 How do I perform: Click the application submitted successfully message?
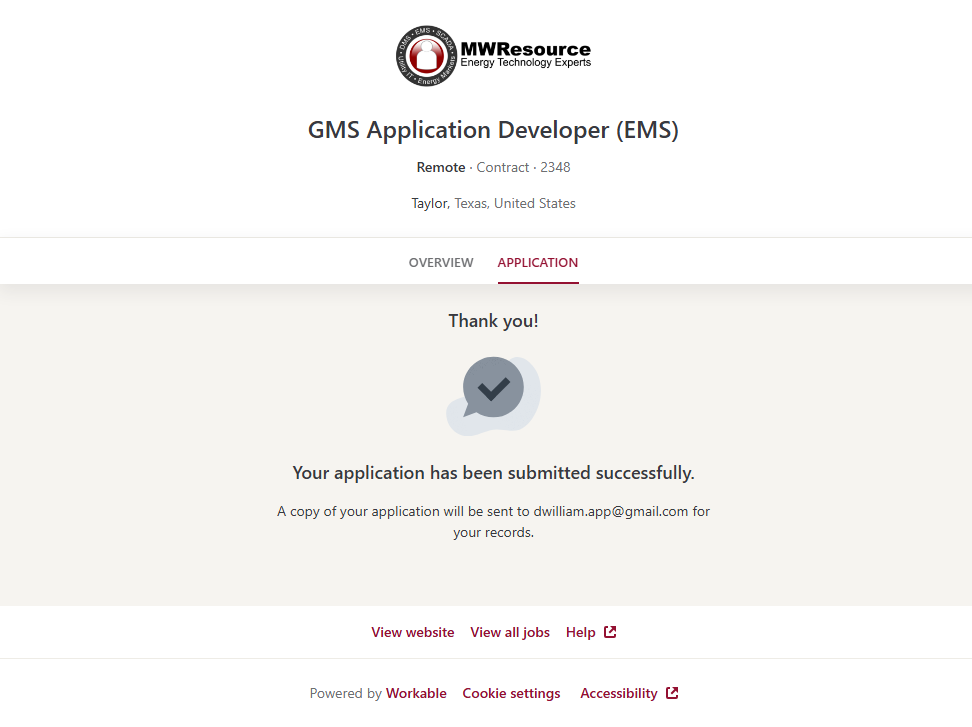coord(493,473)
